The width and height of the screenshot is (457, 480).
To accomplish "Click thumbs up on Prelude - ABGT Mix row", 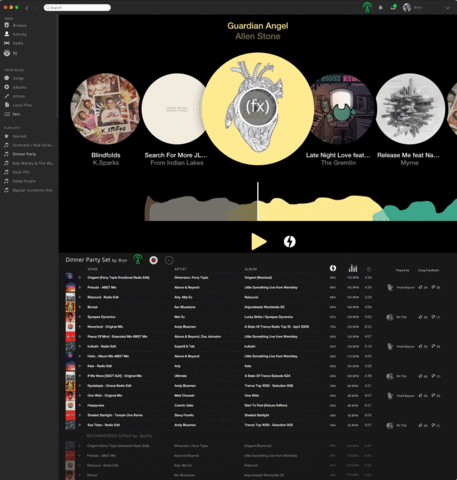I will [x=421, y=287].
